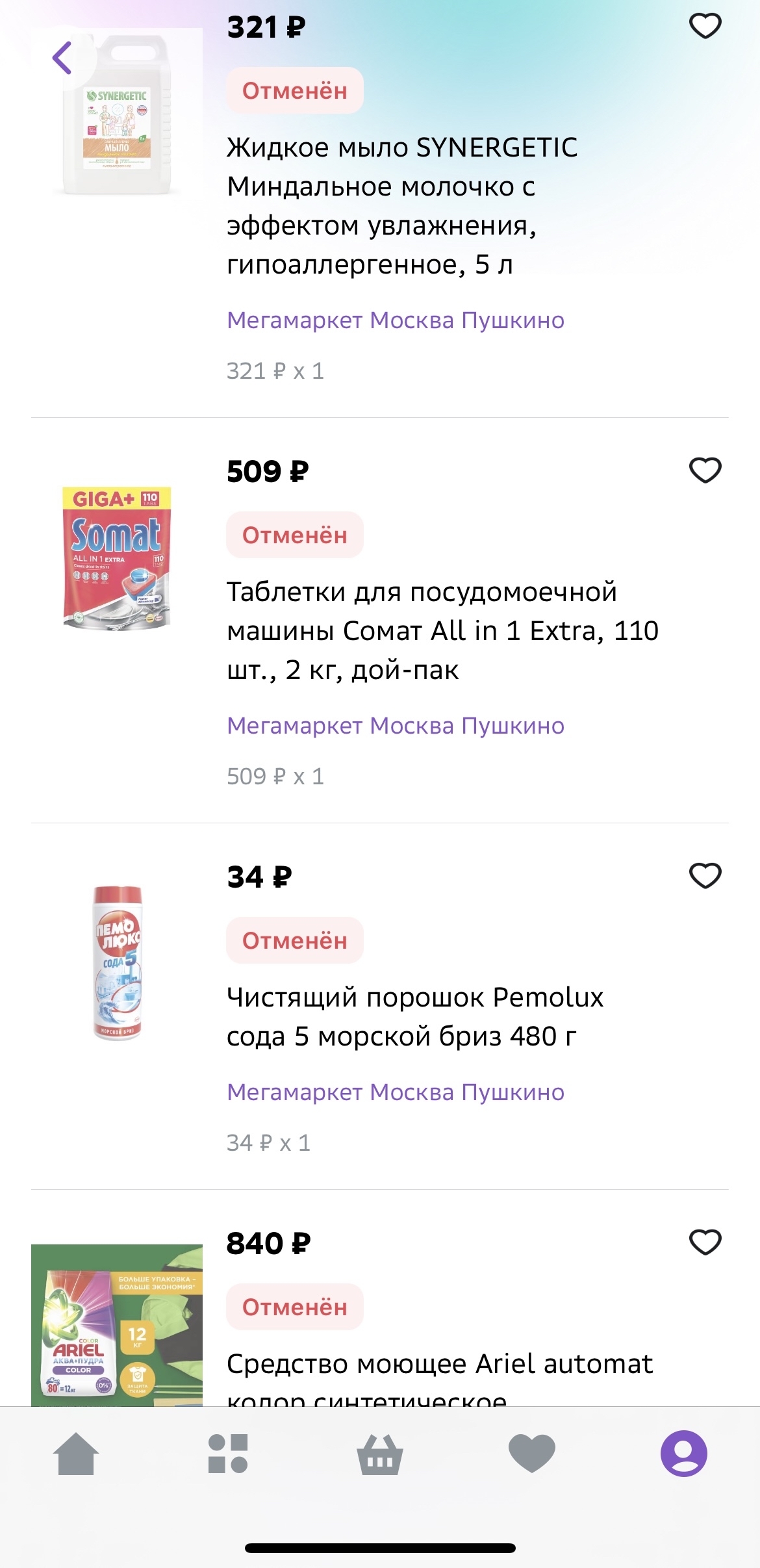Open seller link under Pemolux powder
The height and width of the screenshot is (1568, 760).
[395, 1092]
